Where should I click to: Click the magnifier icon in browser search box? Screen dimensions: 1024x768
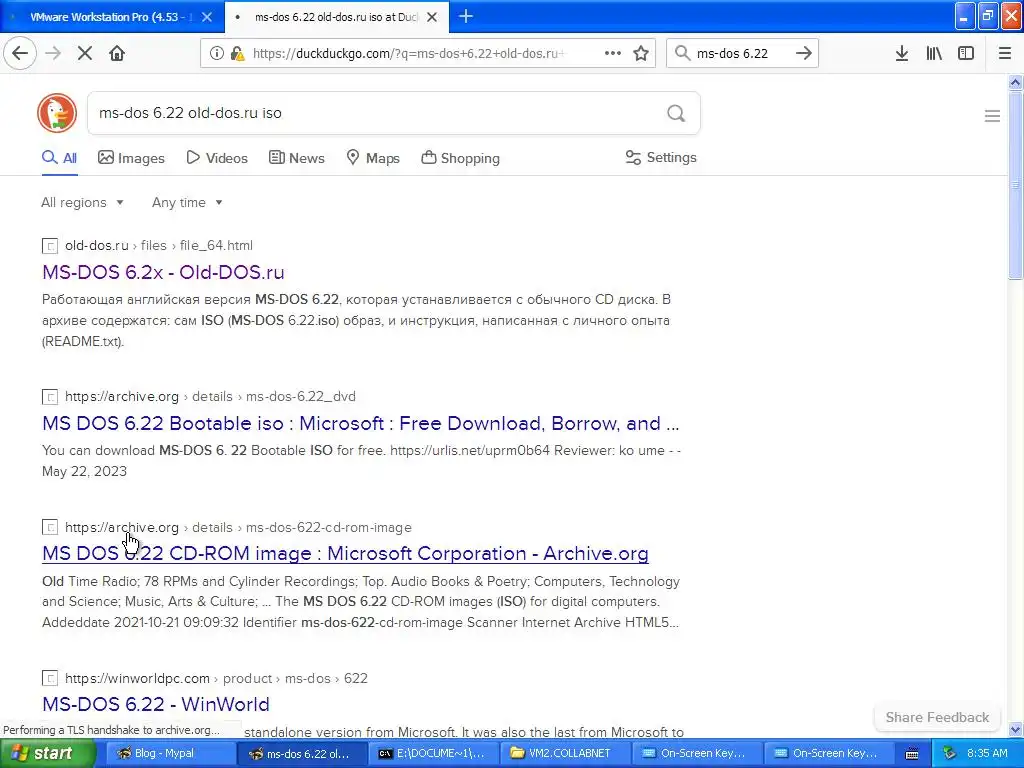682,54
